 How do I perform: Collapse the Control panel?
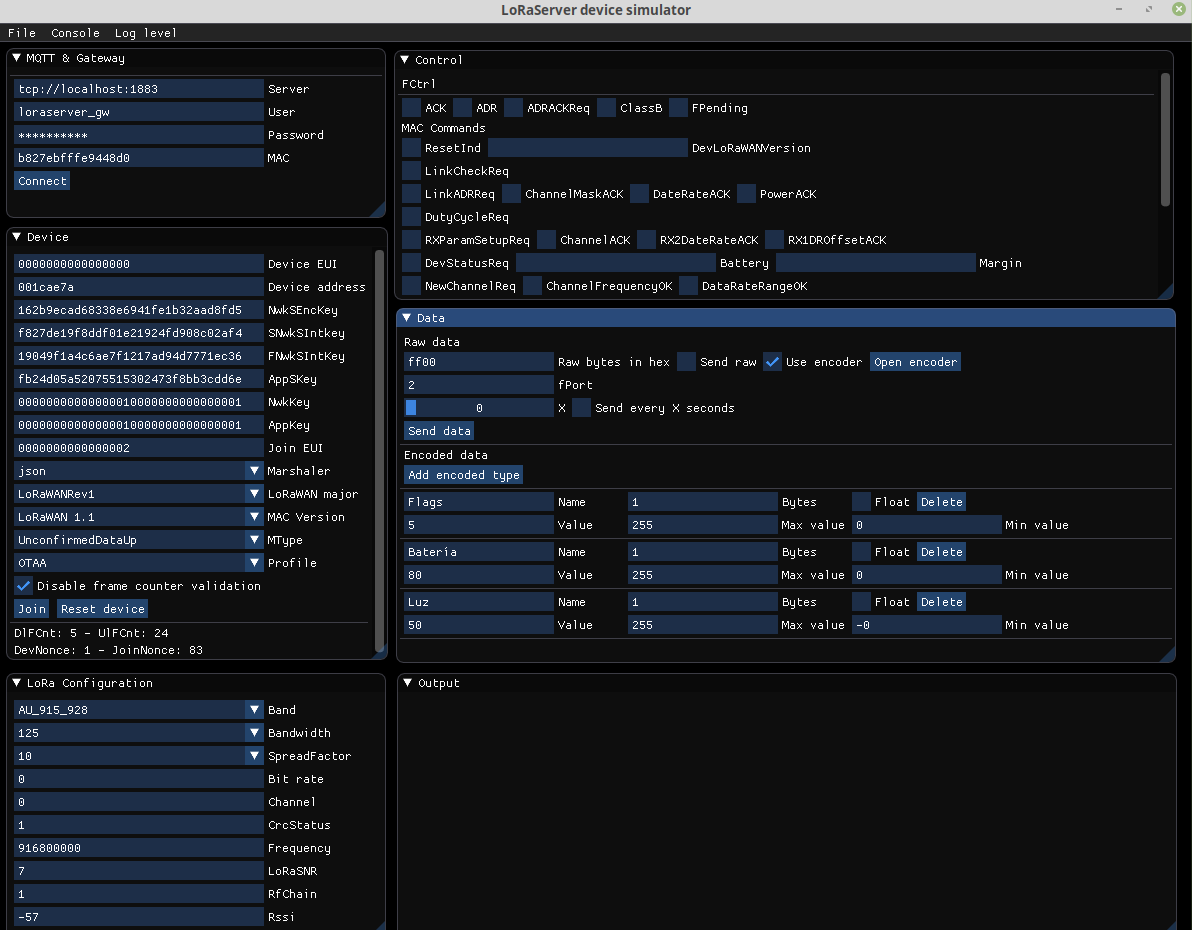404,59
